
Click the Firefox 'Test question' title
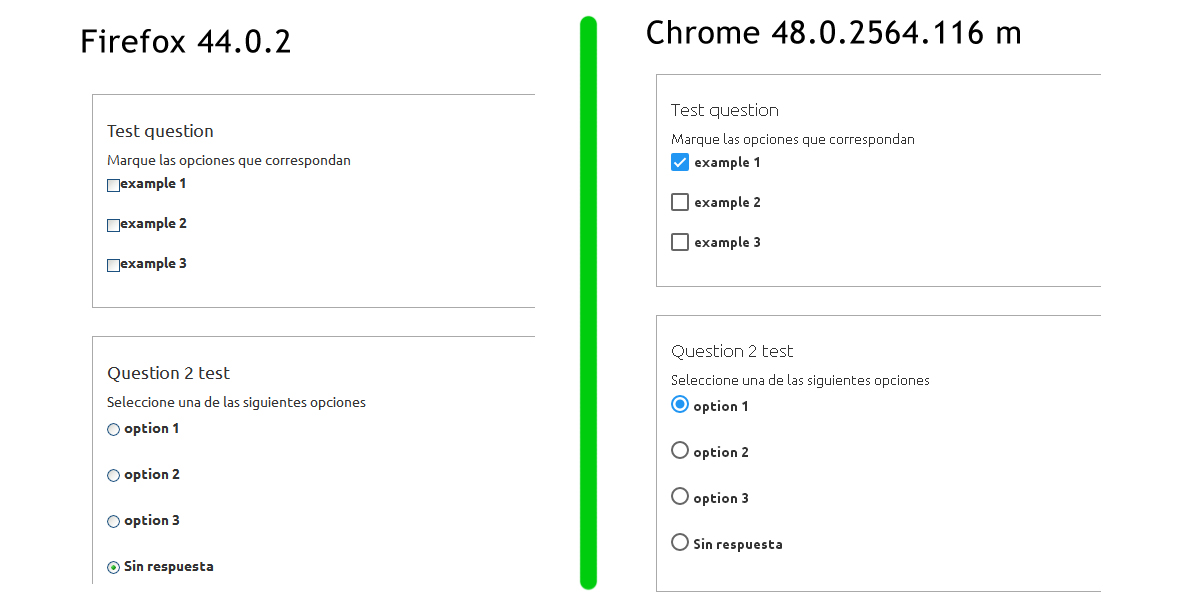(160, 131)
